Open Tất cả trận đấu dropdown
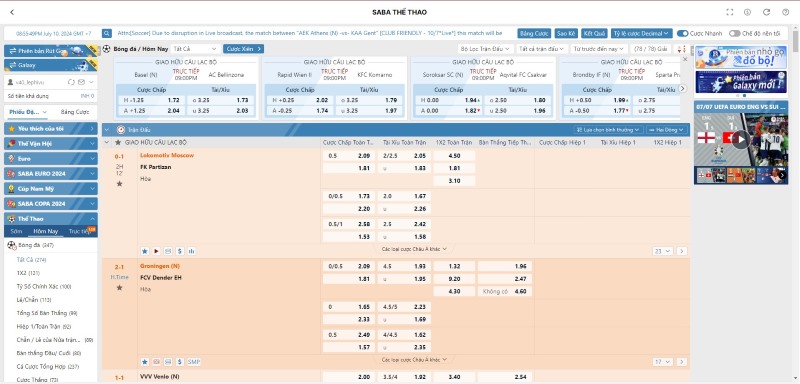800x384 pixels. [542, 49]
